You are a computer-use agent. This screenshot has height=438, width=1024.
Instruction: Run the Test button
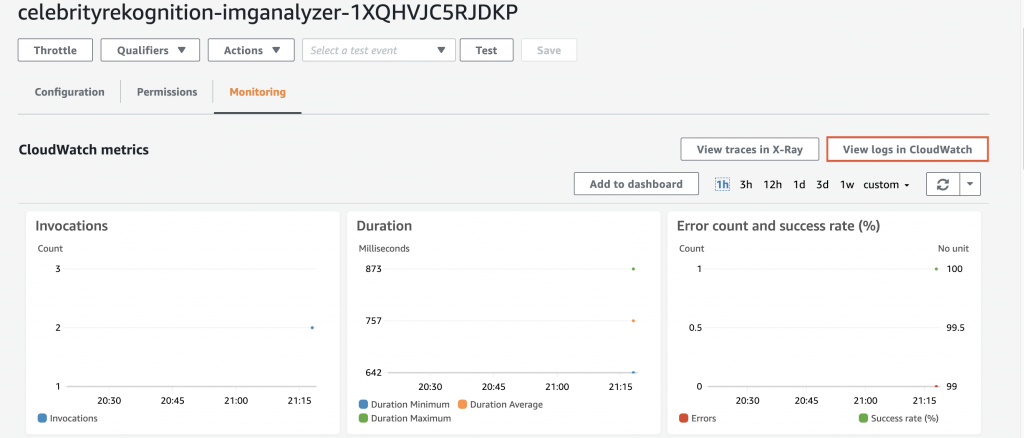487,50
